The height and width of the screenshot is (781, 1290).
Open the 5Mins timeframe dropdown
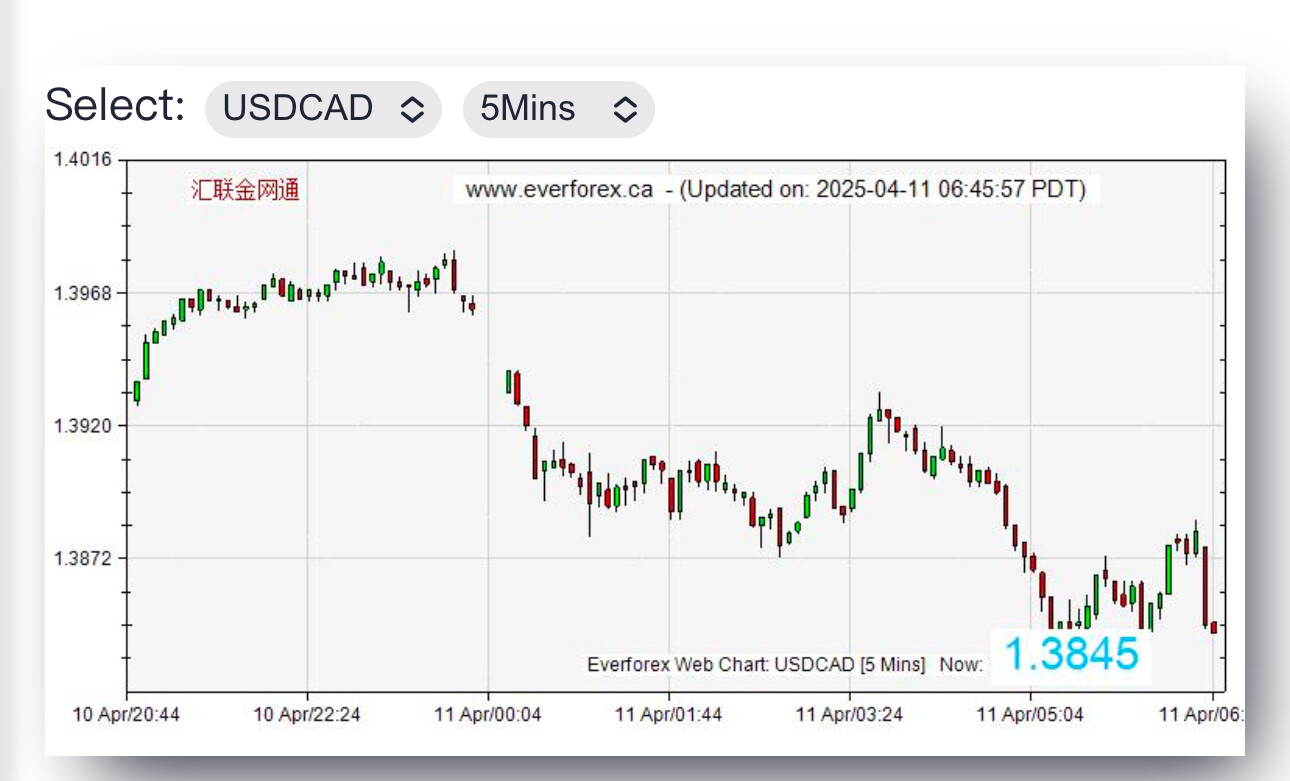pyautogui.click(x=557, y=108)
